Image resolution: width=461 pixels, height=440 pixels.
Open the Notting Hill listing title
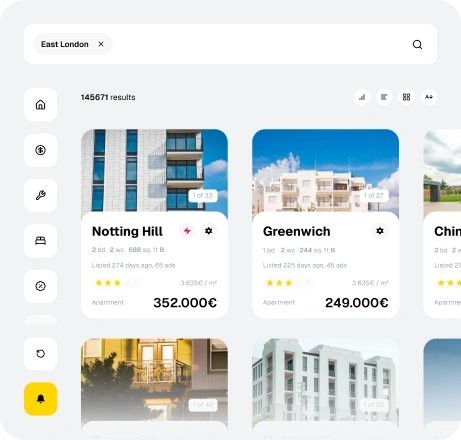[127, 231]
